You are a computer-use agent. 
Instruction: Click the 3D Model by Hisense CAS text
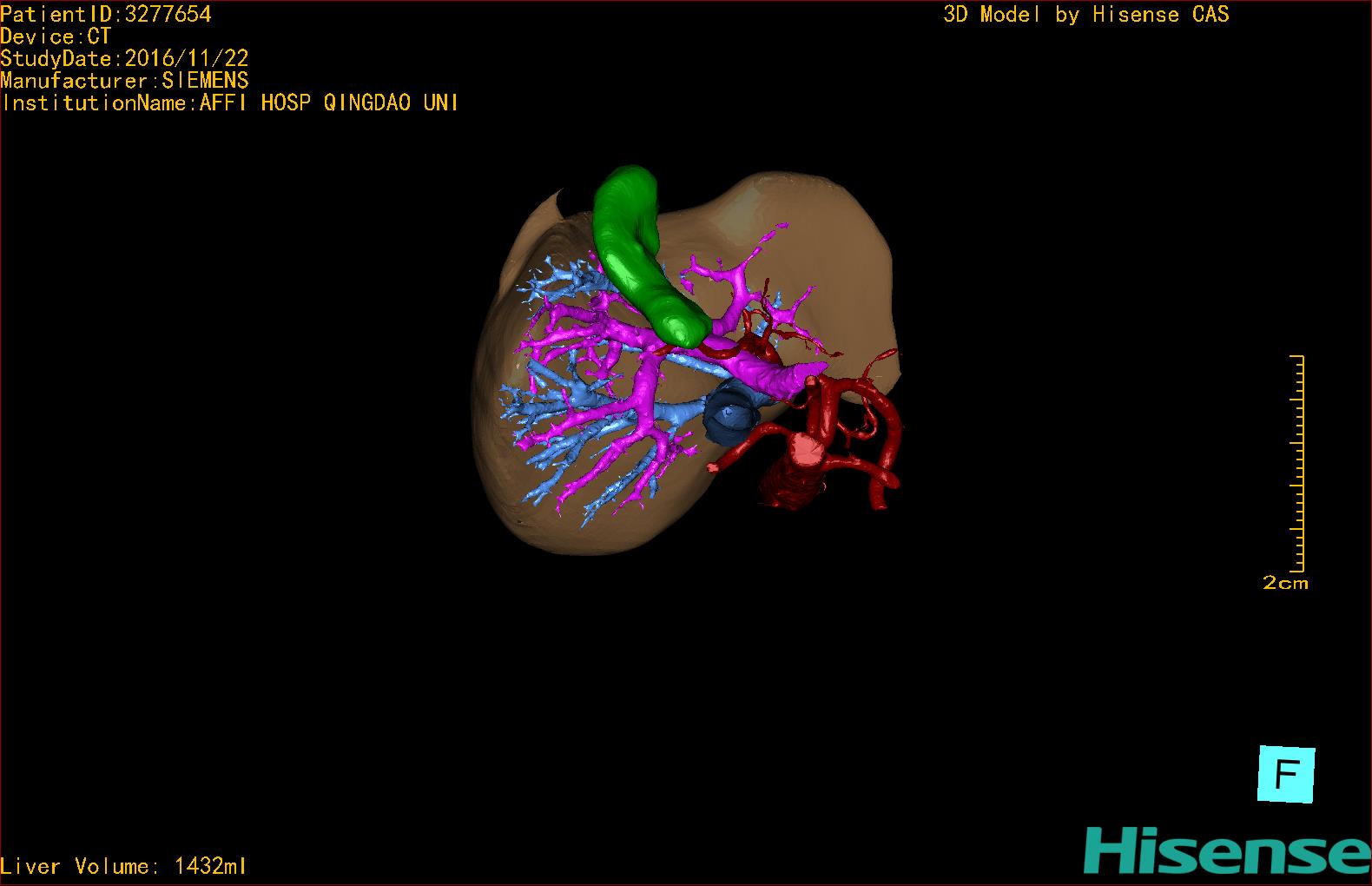1086,14
